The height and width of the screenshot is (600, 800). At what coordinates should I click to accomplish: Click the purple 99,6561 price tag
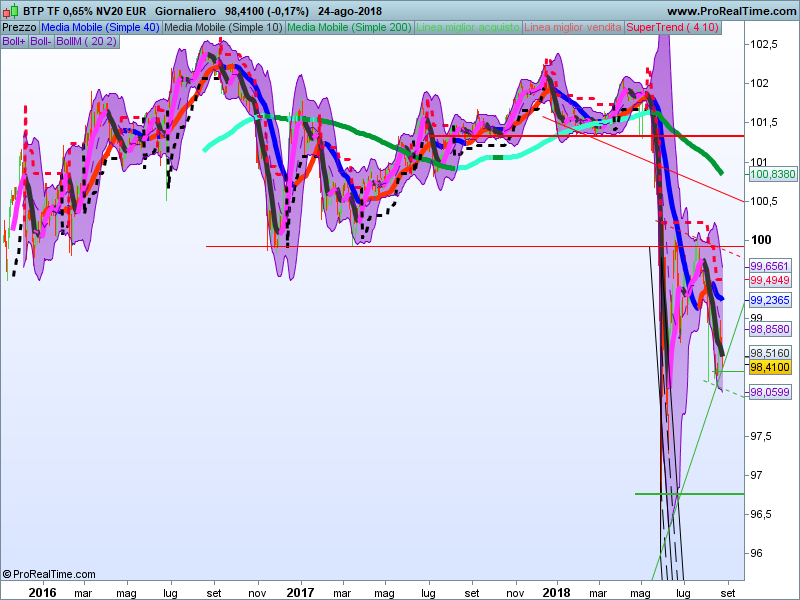pos(770,266)
